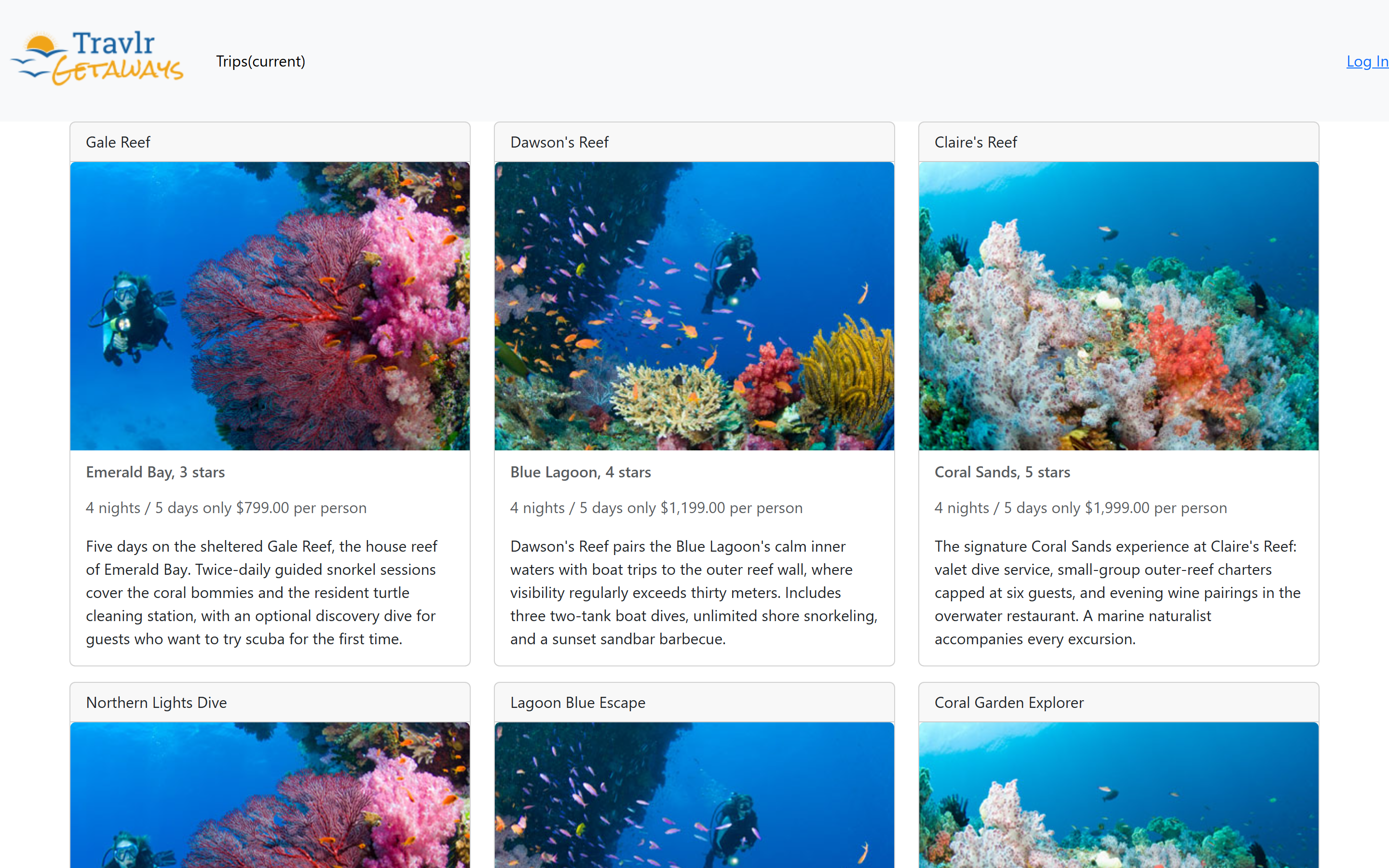Image resolution: width=1389 pixels, height=868 pixels.
Task: Click the Dawson's Reef card header
Action: point(694,142)
